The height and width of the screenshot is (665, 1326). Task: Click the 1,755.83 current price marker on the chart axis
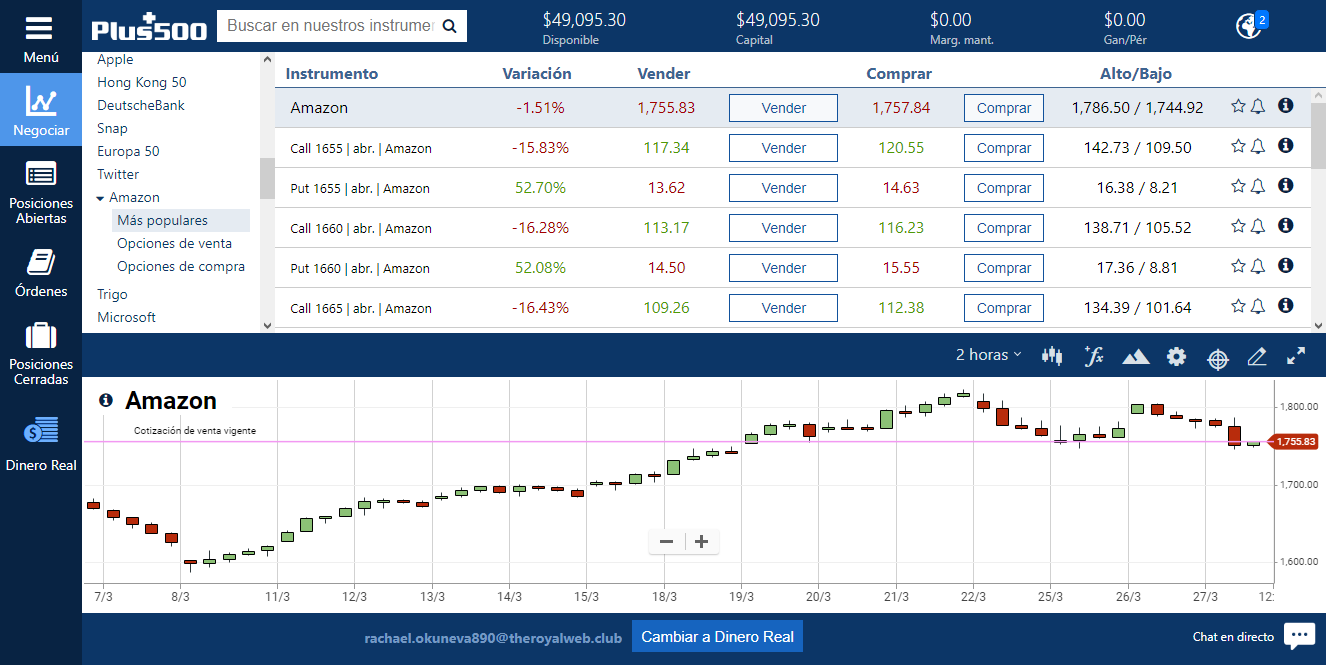[1294, 441]
